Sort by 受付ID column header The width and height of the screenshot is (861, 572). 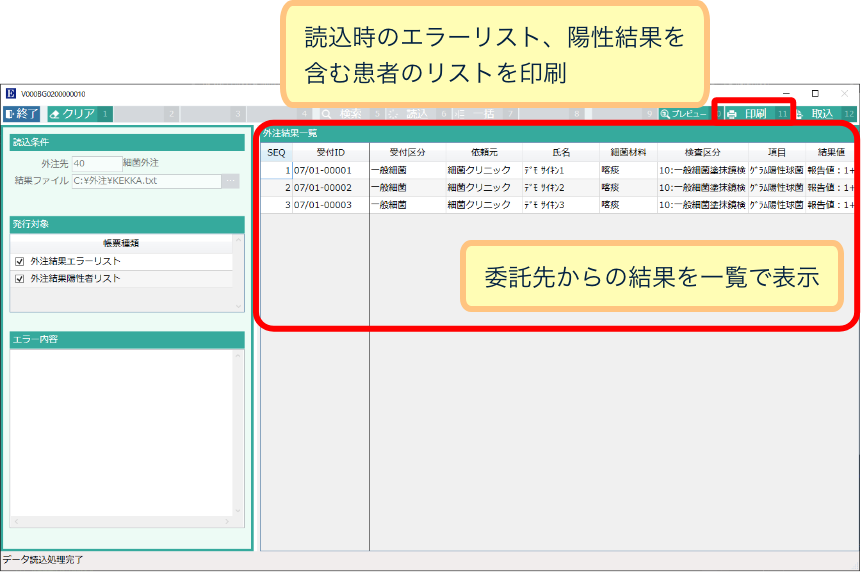click(330, 152)
